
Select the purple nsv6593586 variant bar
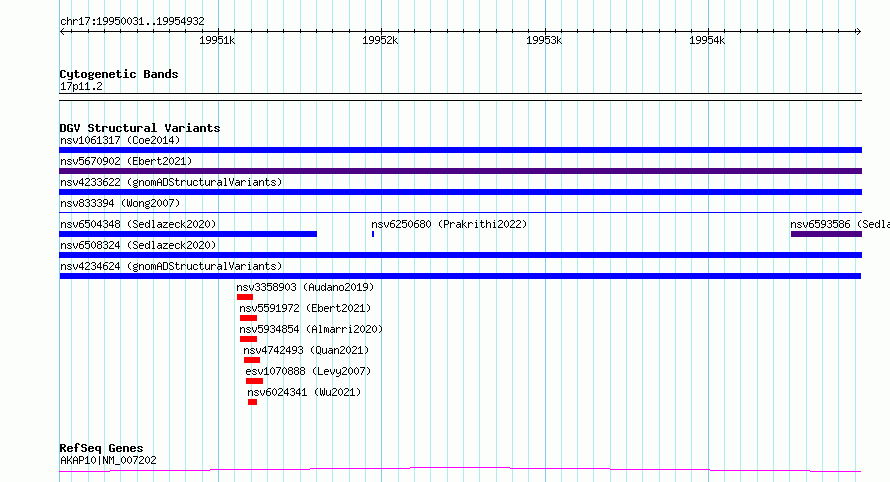pyautogui.click(x=826, y=234)
